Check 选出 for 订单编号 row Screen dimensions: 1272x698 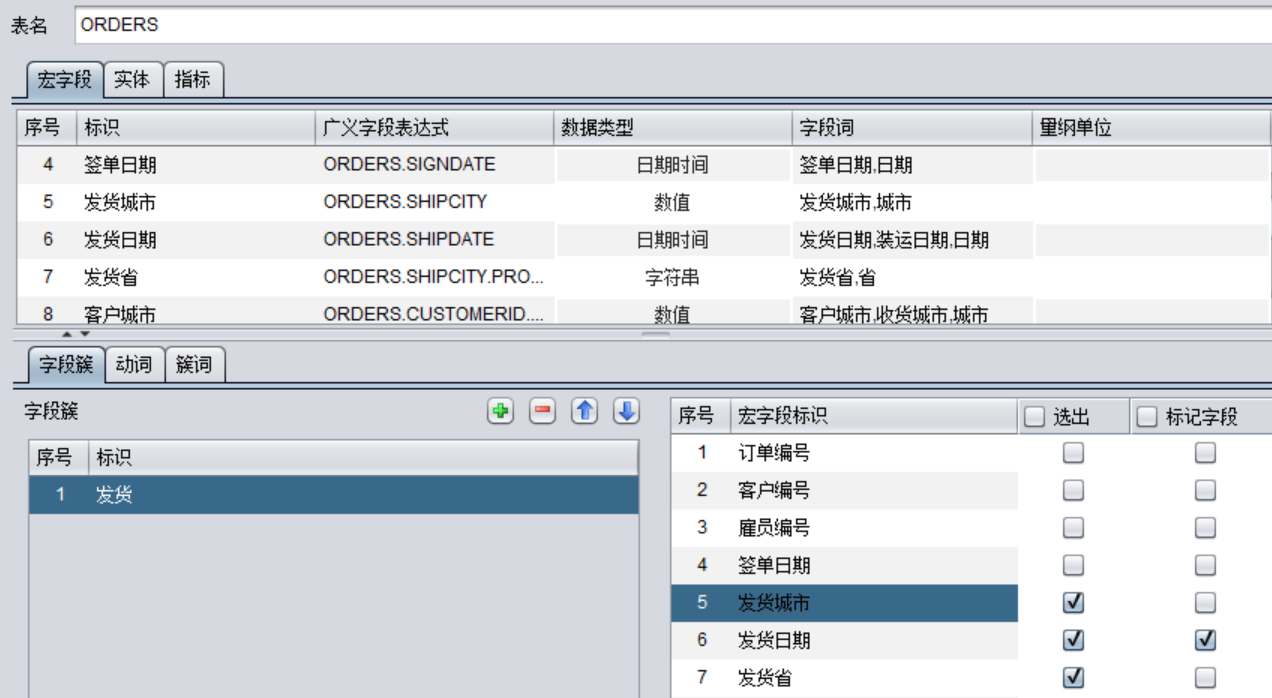(x=1073, y=453)
